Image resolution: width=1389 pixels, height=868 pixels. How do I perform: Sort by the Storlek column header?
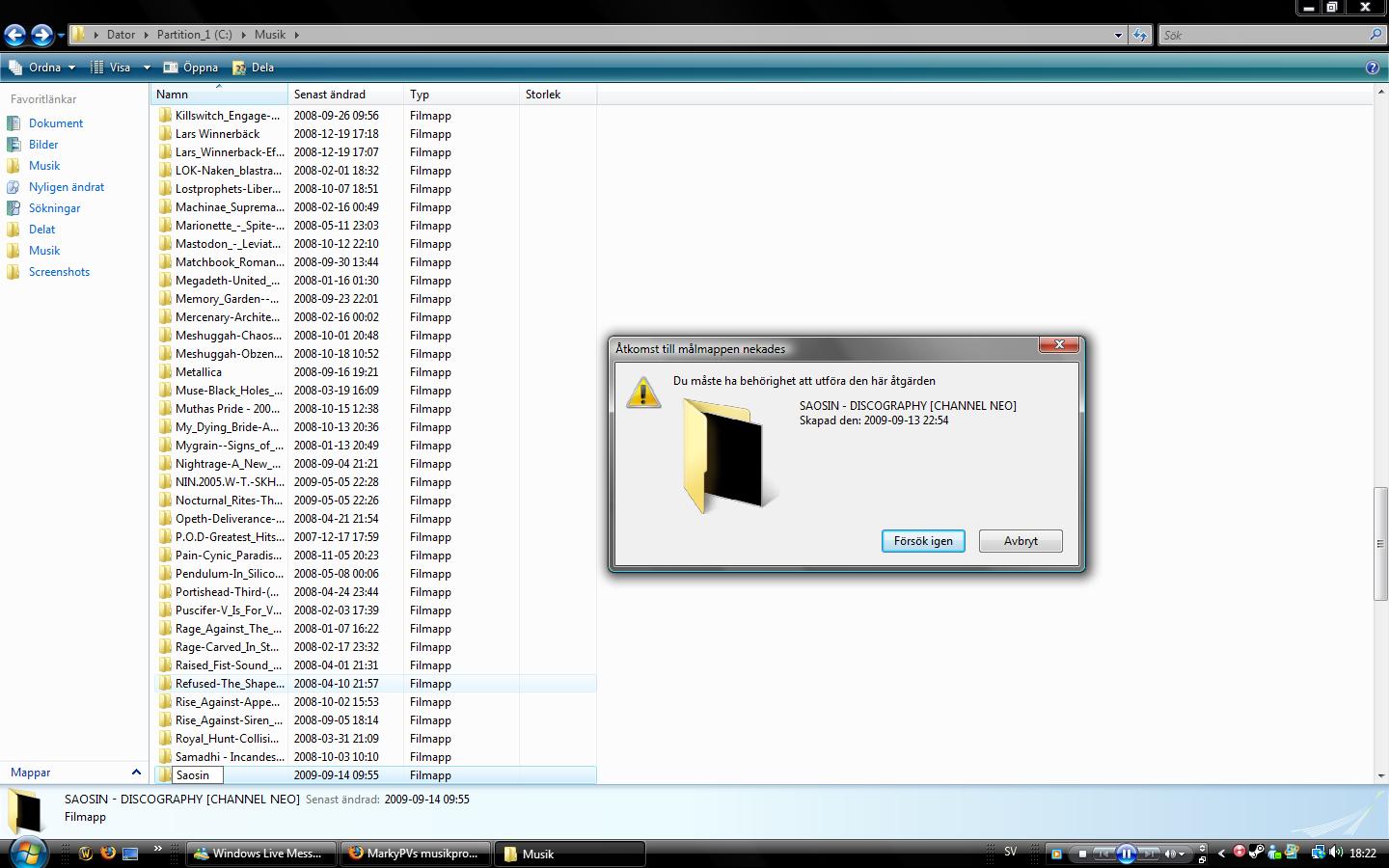tap(558, 95)
